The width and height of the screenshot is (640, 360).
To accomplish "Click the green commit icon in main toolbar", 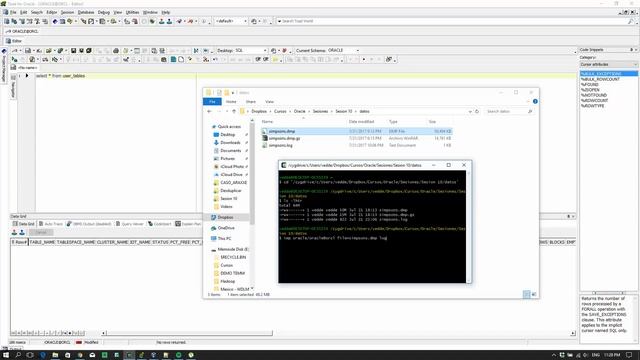I will tap(161, 21).
